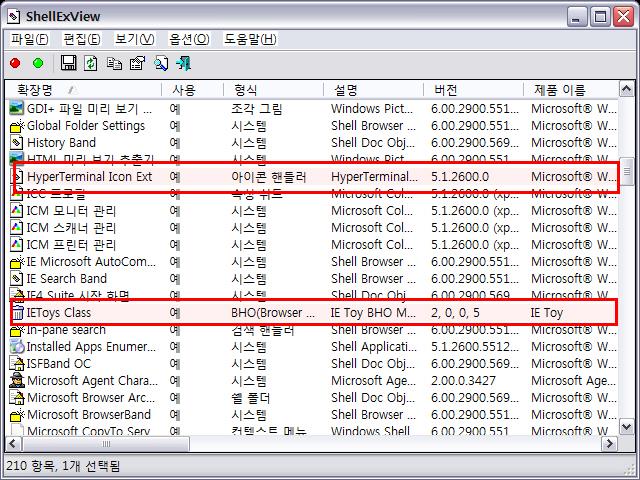Click the '5.1.2600.5512...' version cell

pos(475,347)
